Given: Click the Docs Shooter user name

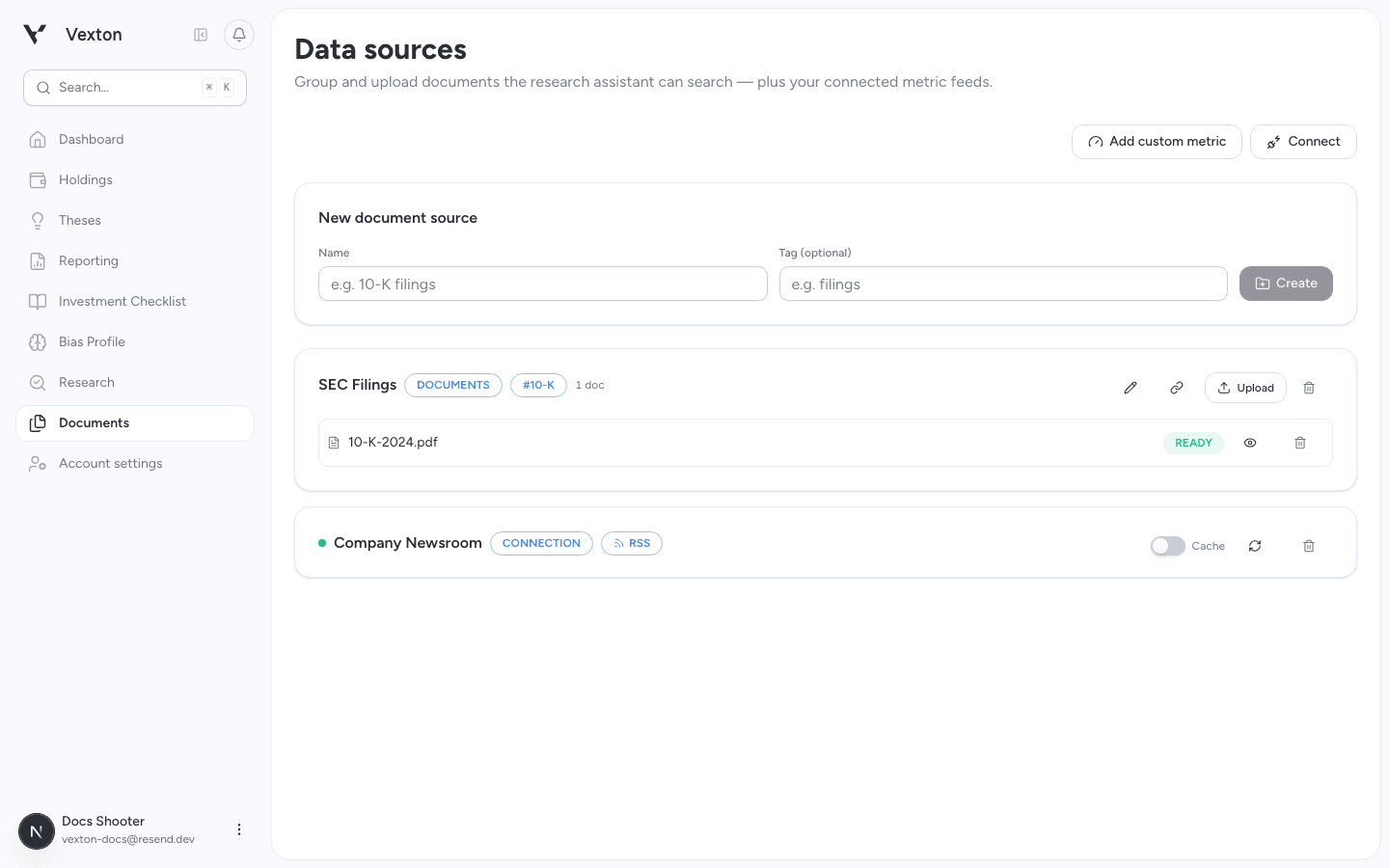Looking at the screenshot, I should [103, 821].
